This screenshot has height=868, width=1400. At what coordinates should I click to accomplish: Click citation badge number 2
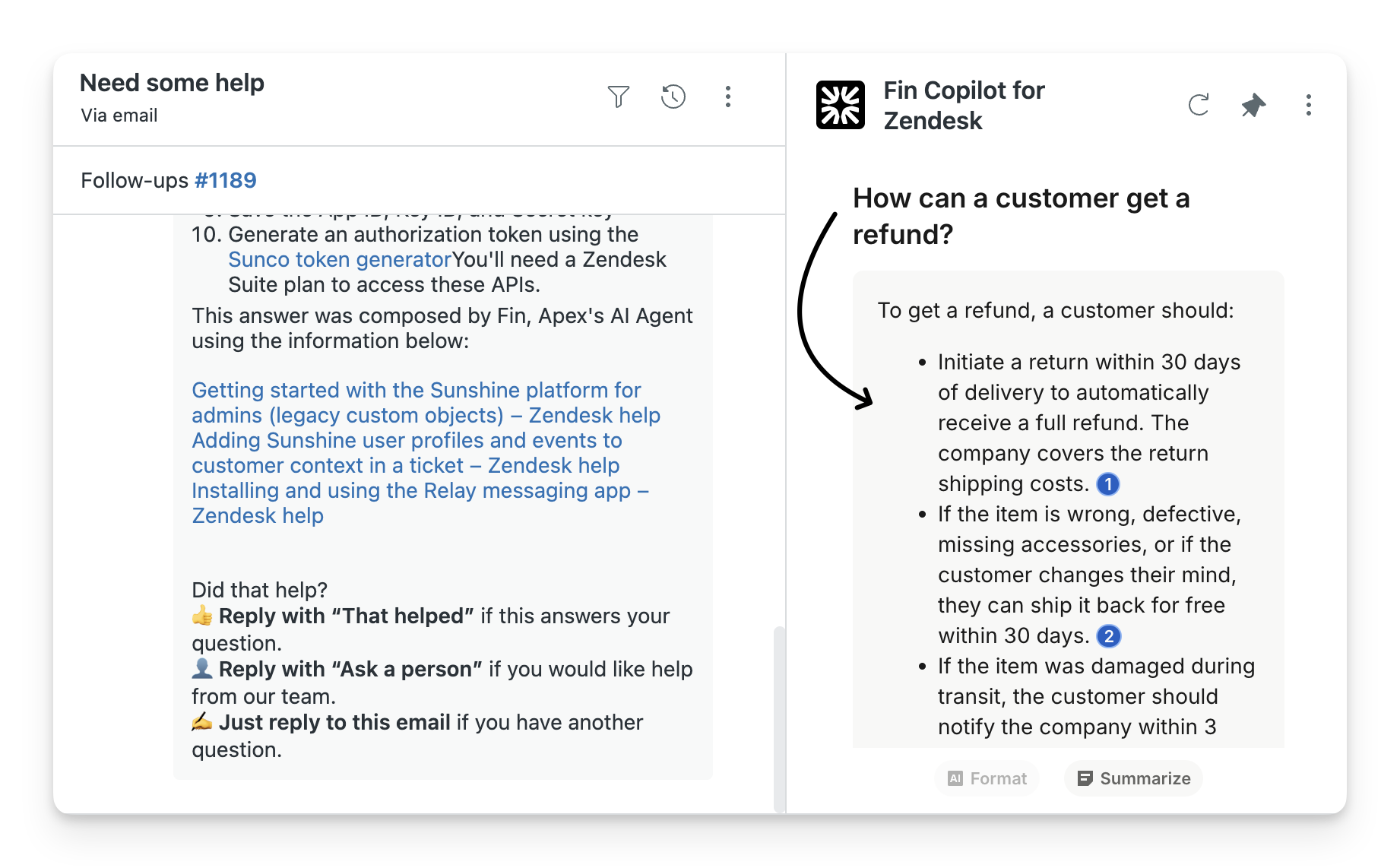click(1109, 636)
